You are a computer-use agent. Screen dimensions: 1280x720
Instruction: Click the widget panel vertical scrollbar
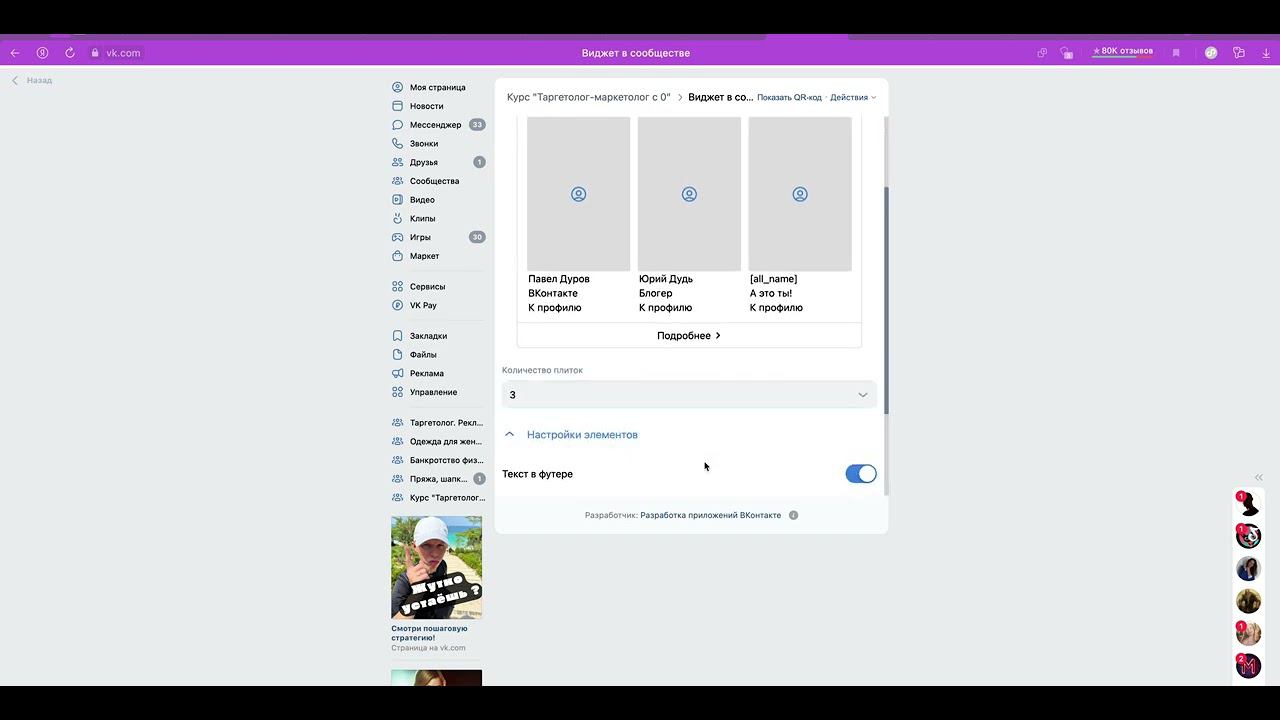click(x=886, y=300)
